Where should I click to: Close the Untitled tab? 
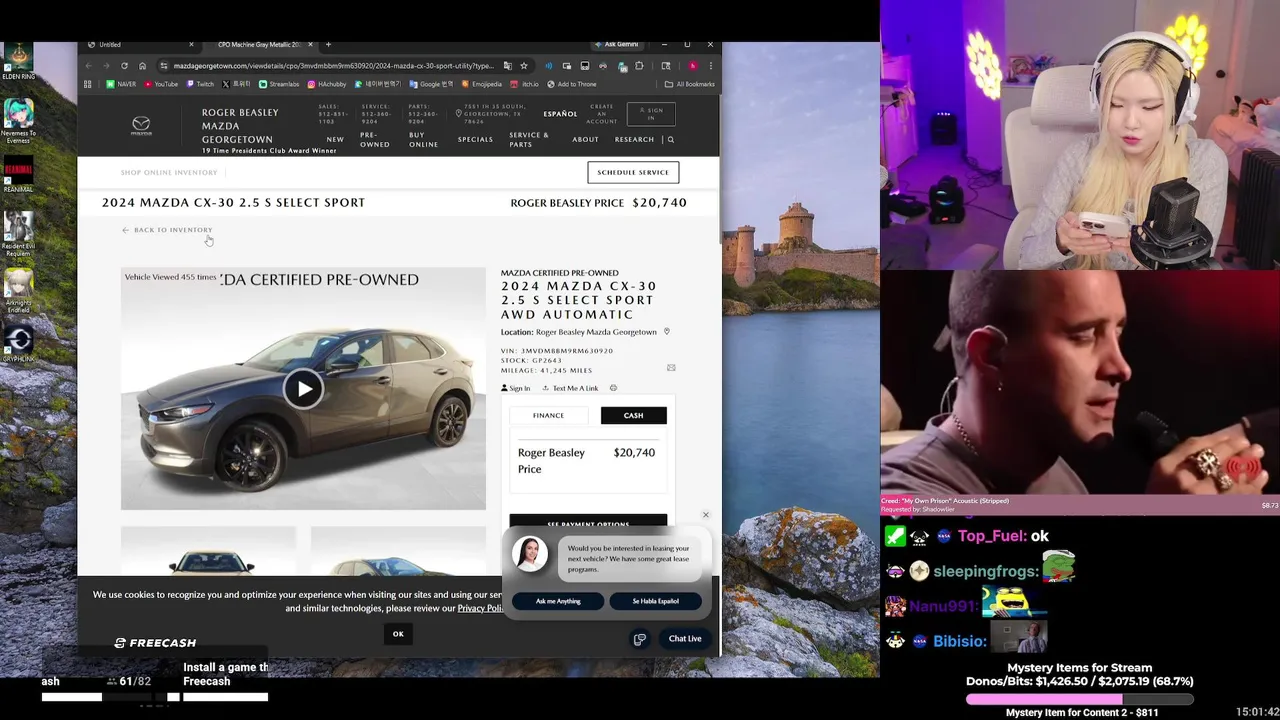click(x=191, y=44)
